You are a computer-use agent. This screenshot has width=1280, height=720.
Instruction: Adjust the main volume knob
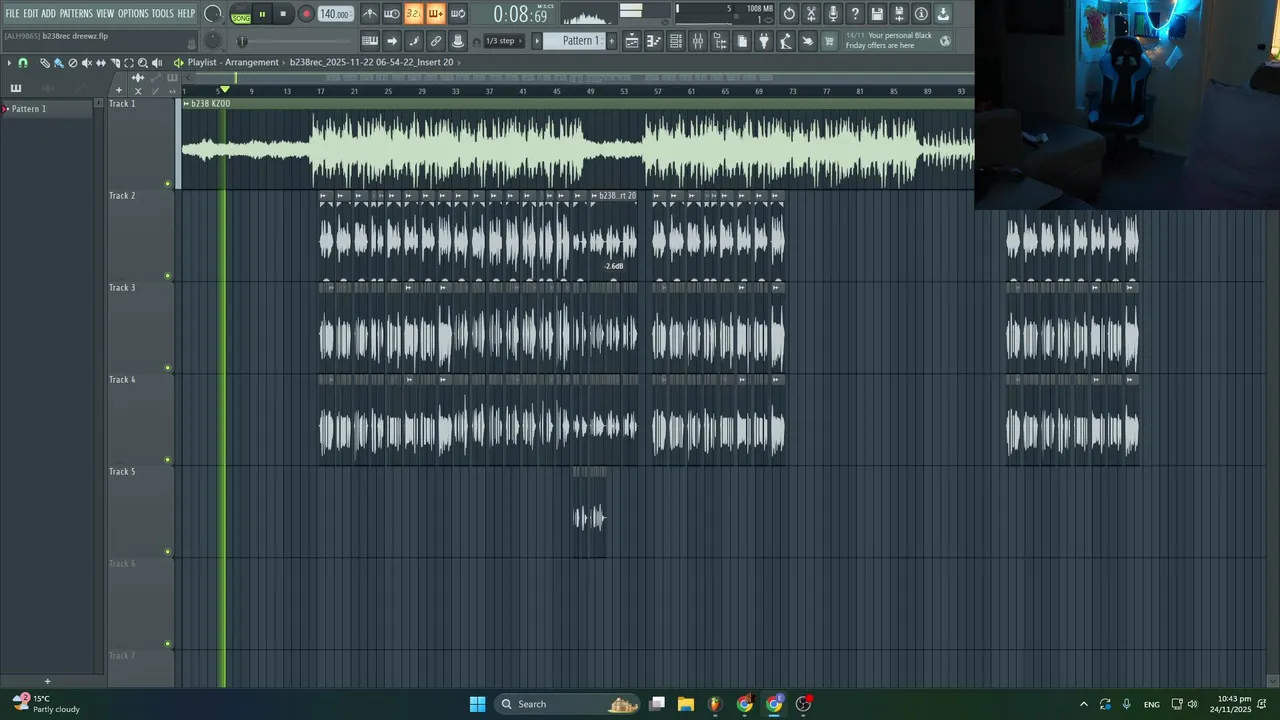(x=212, y=14)
